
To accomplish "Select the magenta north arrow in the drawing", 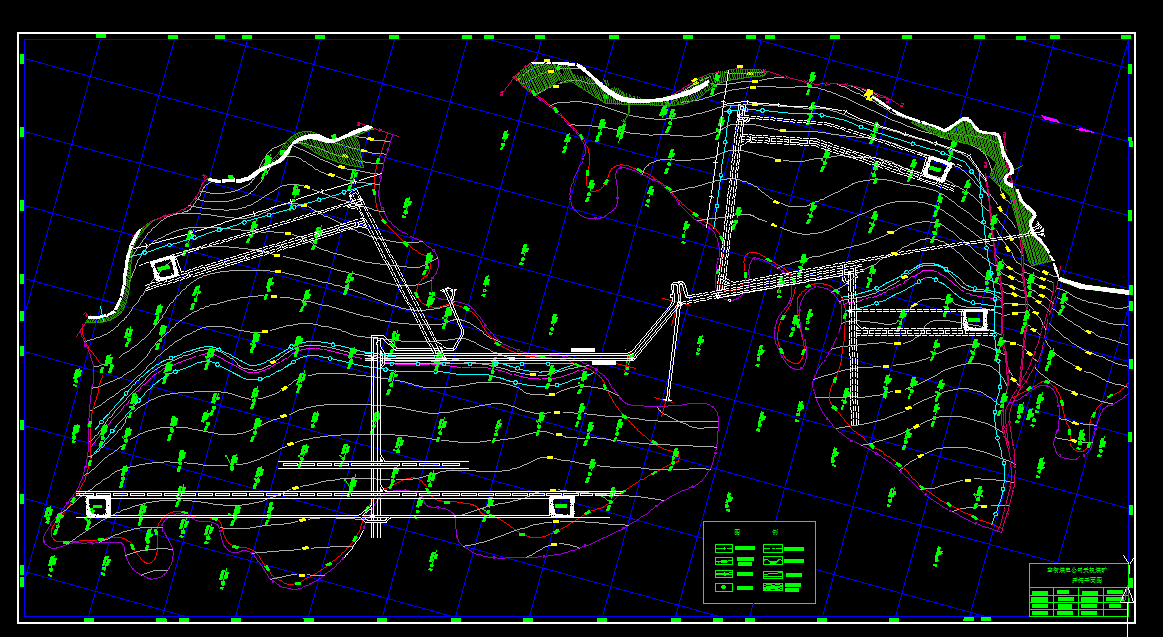I will click(x=1067, y=124).
